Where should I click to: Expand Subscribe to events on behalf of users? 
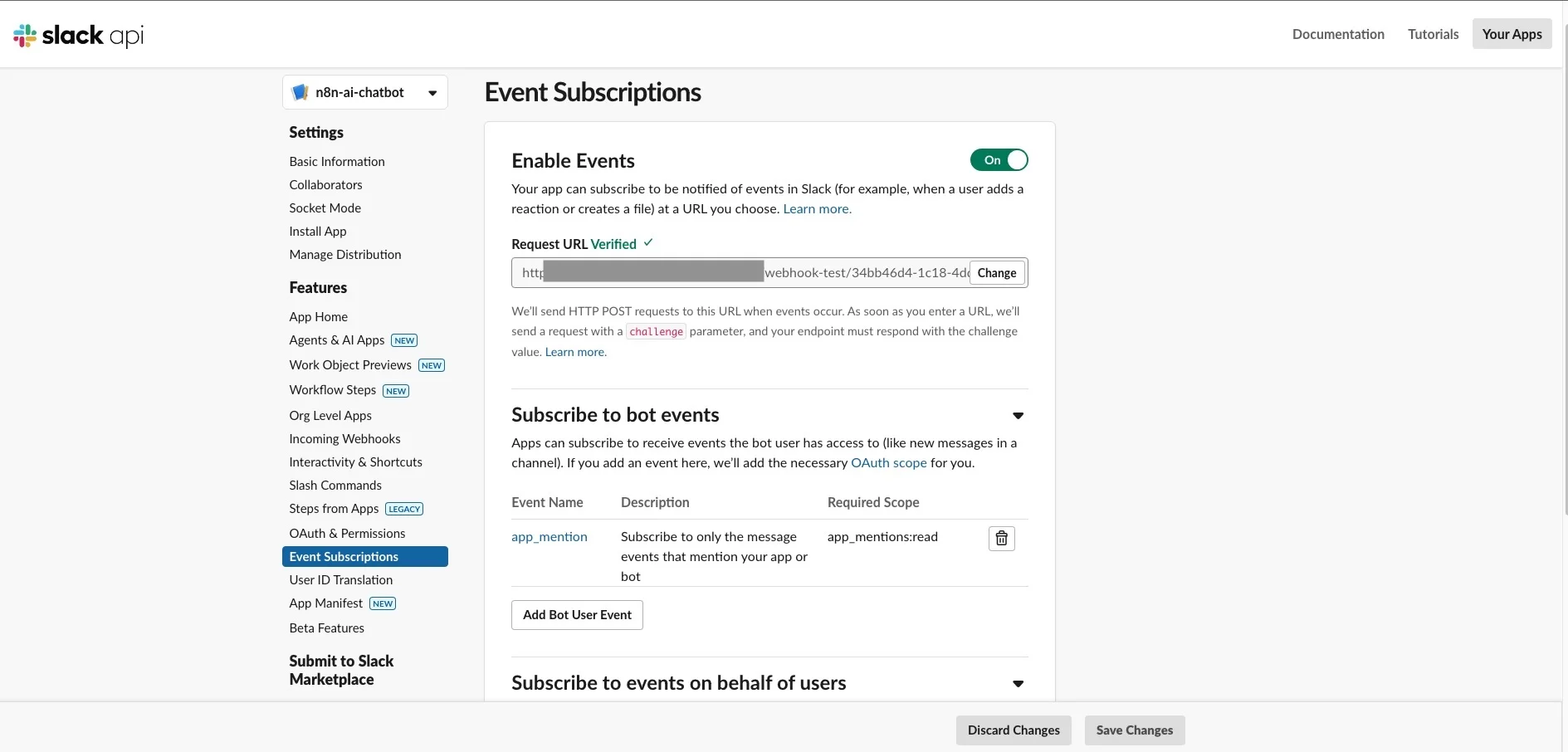click(x=1018, y=684)
